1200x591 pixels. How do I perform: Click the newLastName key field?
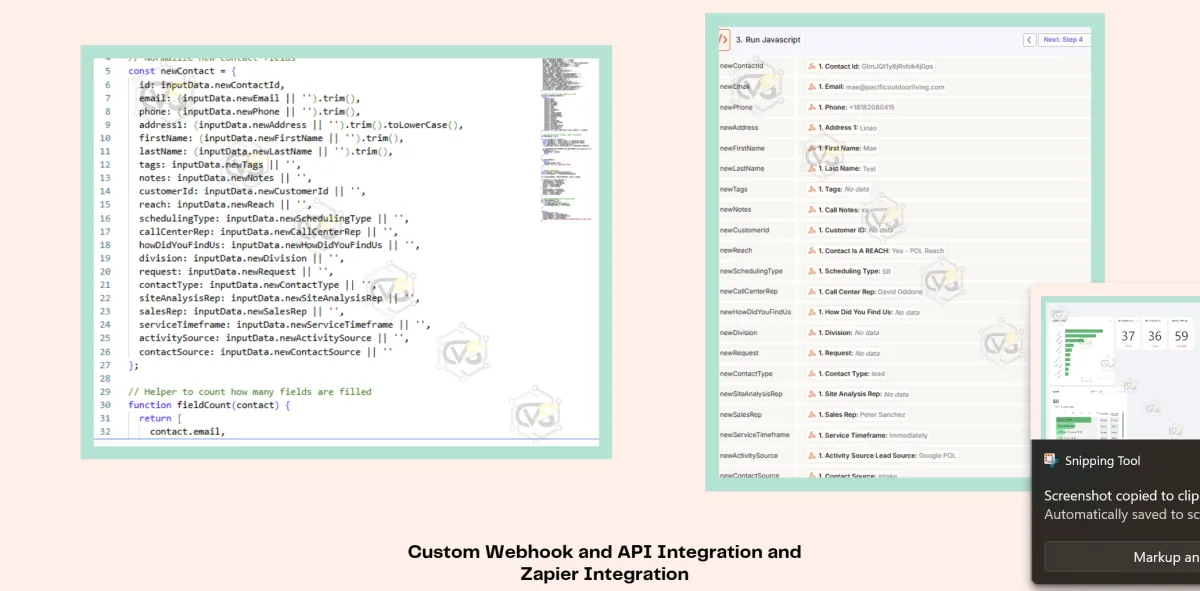(757, 169)
